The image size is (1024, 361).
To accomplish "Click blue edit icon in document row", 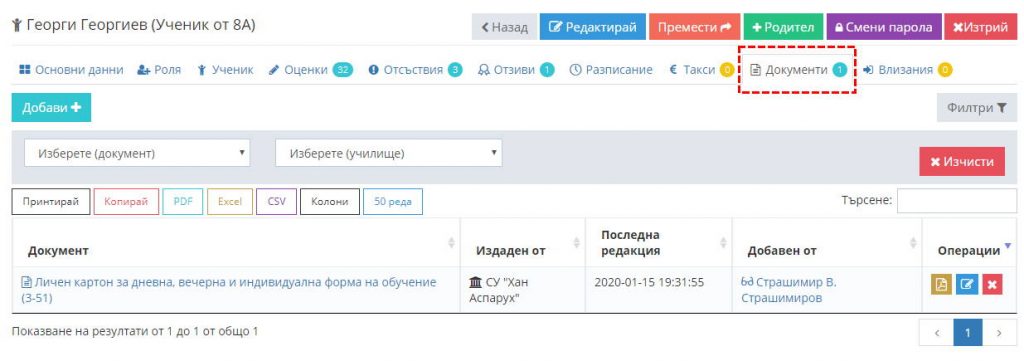I will coord(967,285).
